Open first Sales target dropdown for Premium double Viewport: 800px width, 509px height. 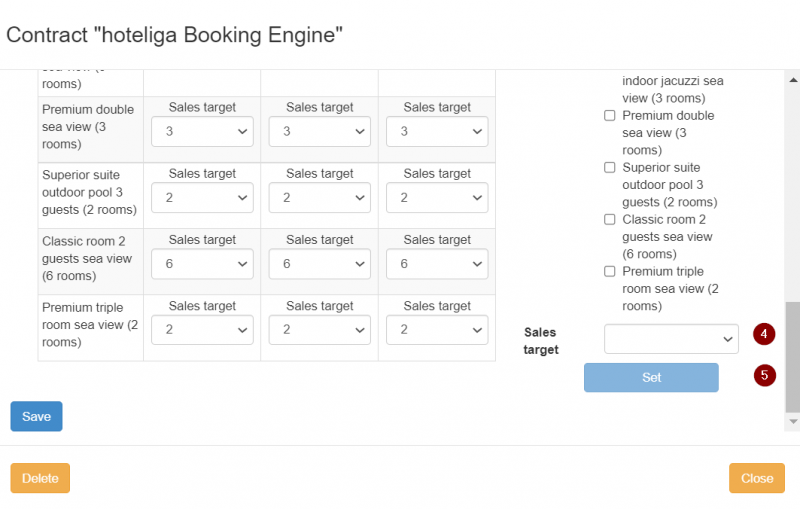point(202,132)
